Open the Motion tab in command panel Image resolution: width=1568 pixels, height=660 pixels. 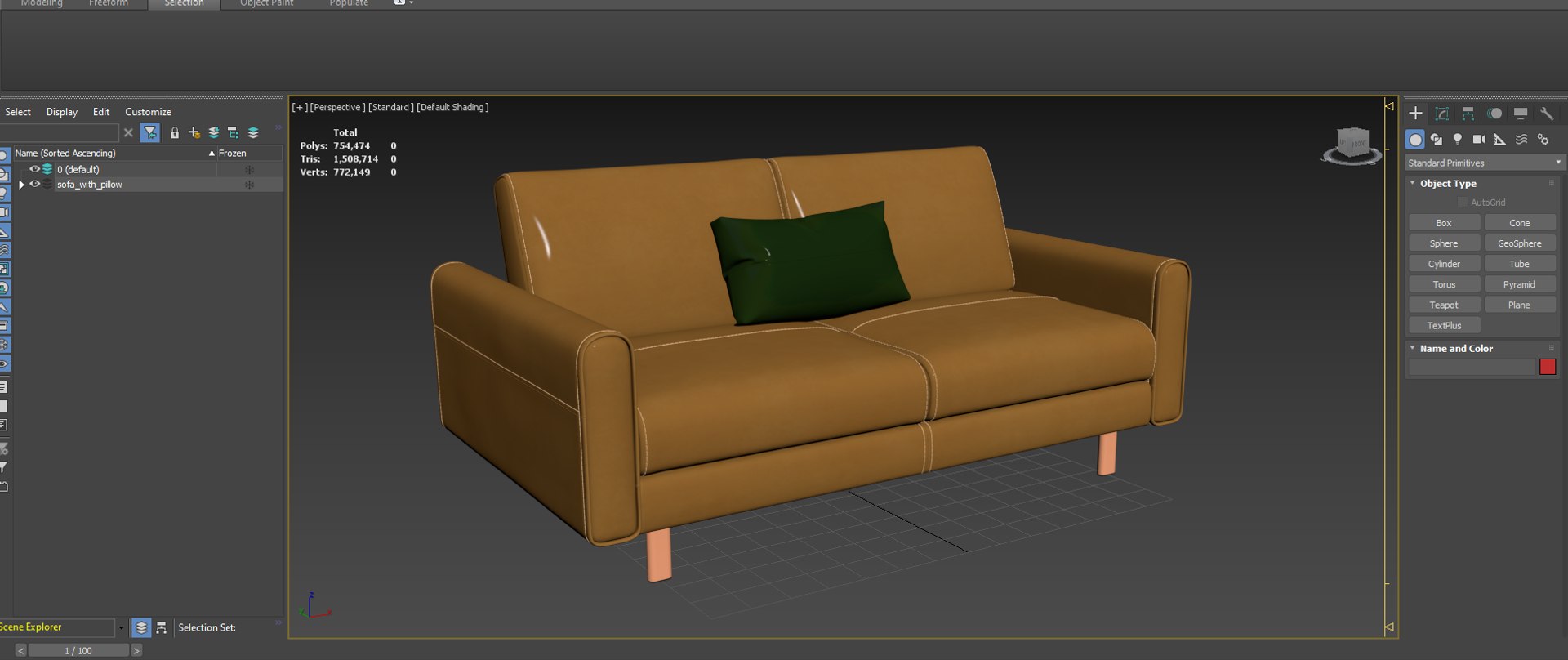tap(1494, 114)
